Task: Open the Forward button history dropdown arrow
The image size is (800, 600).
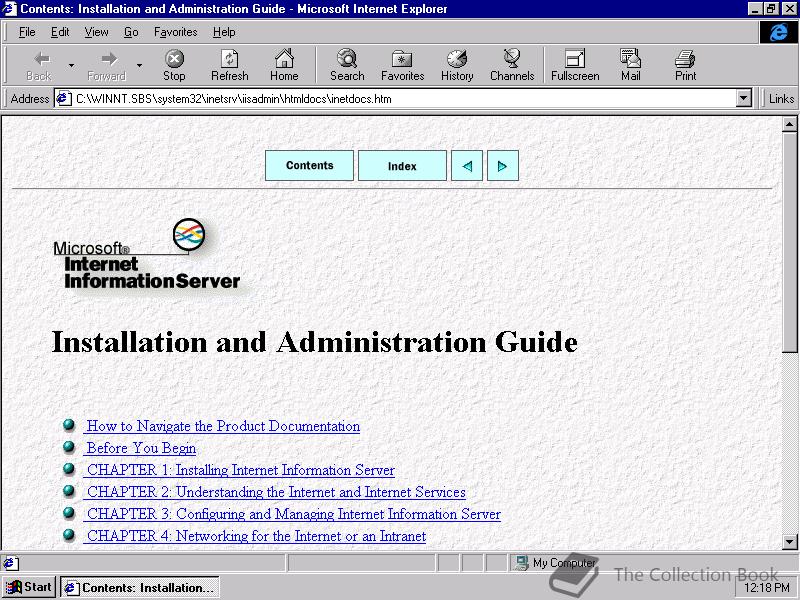Action: pos(139,65)
